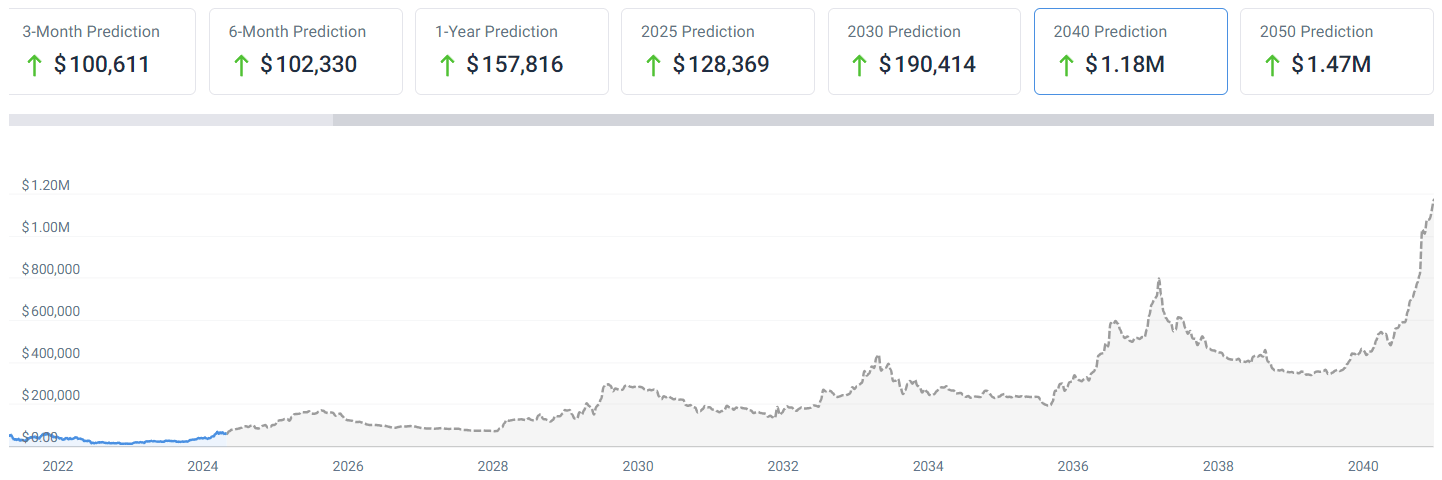Open the 1-Year Prediction card
The width and height of the screenshot is (1442, 480).
click(511, 51)
